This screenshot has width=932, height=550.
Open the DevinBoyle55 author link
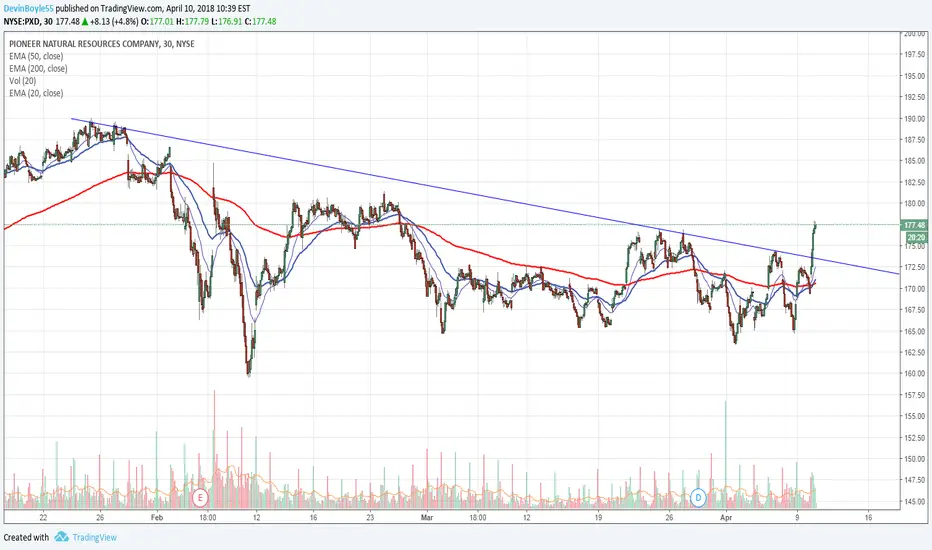[x=29, y=8]
